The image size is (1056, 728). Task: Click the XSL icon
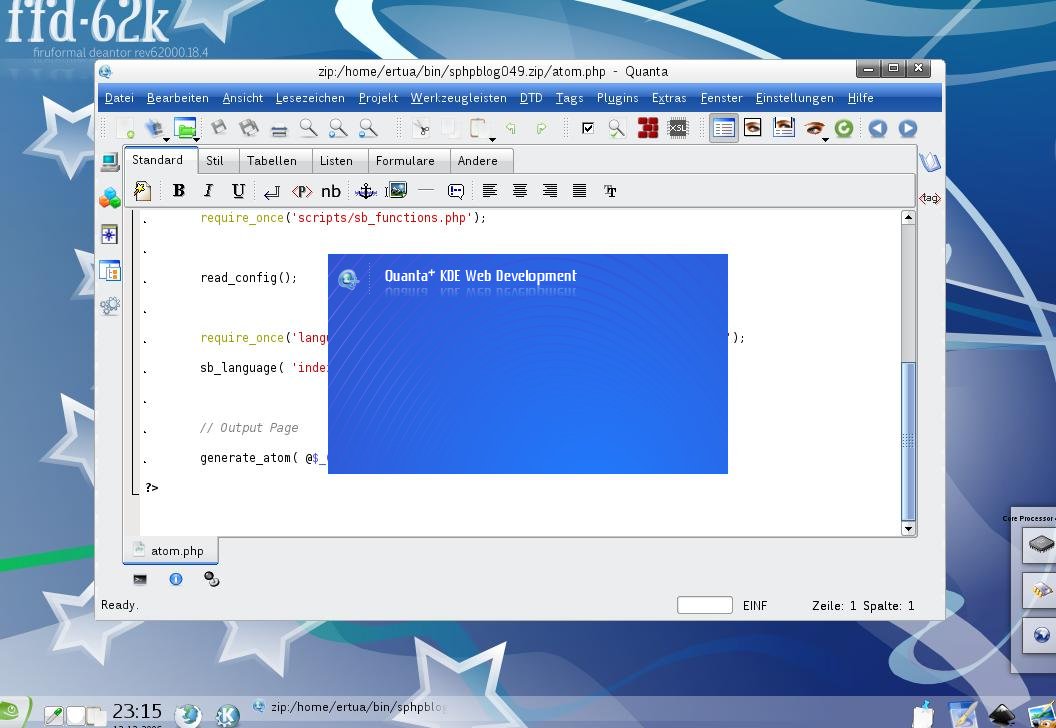[x=678, y=128]
